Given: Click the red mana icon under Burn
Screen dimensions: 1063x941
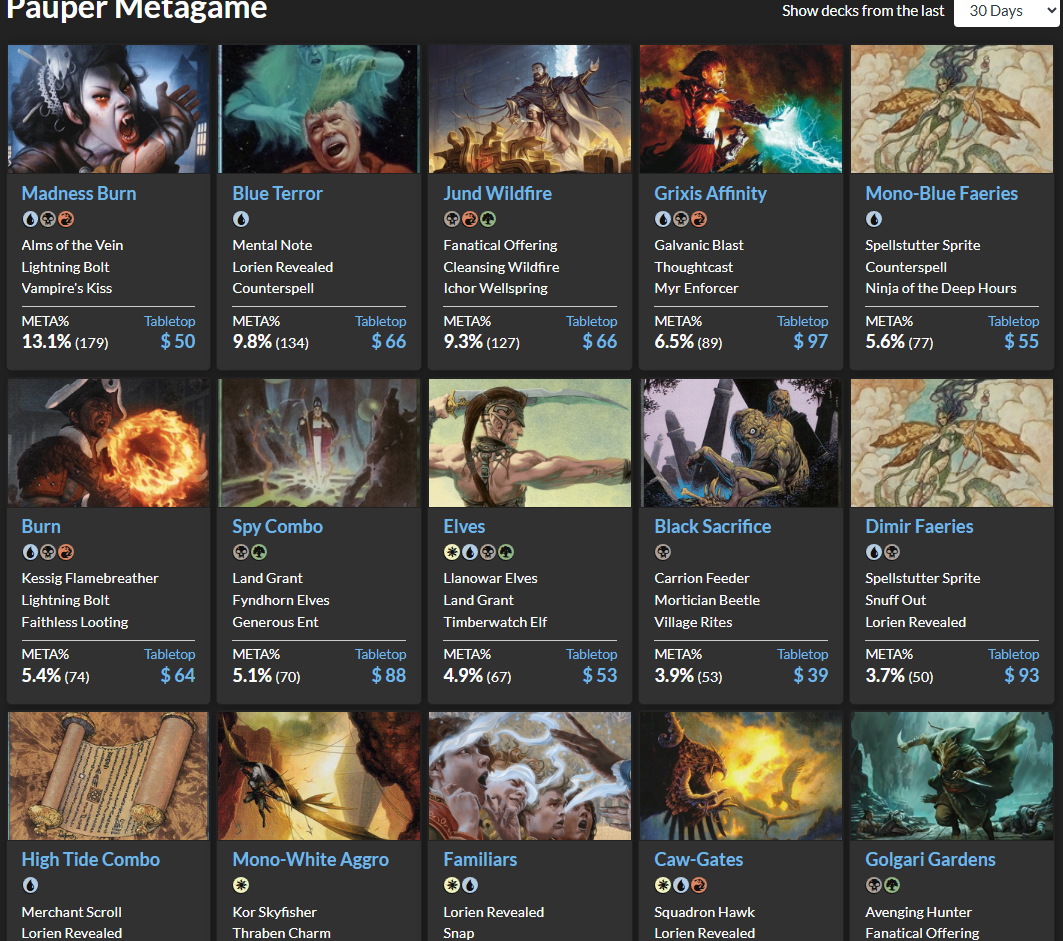Looking at the screenshot, I should [66, 552].
